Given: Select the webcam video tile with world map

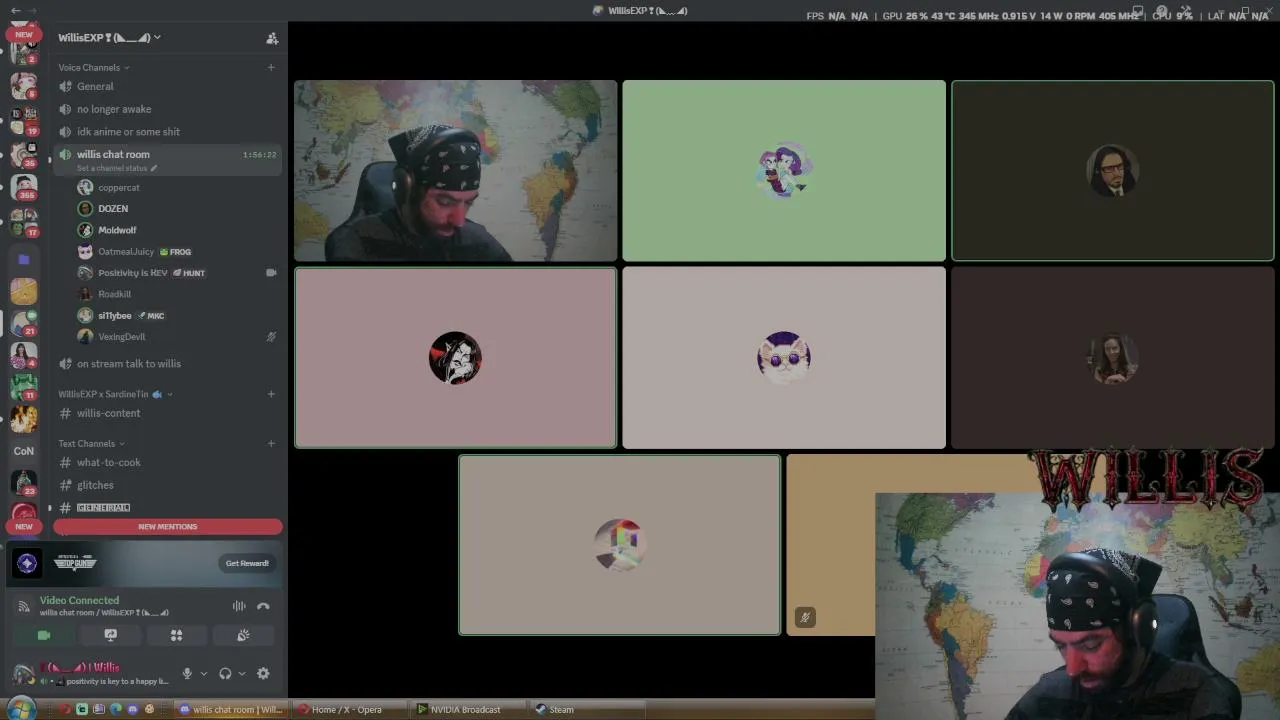Looking at the screenshot, I should tap(456, 171).
